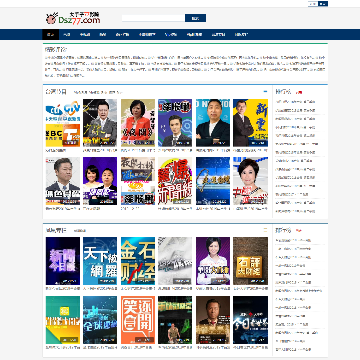Click the small blue list icon in first section header
This screenshot has width=360, height=360.
265,91
